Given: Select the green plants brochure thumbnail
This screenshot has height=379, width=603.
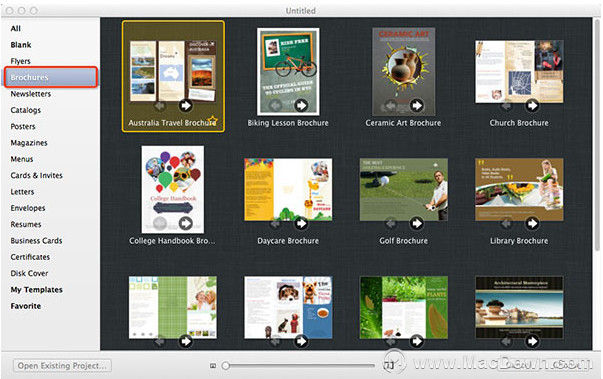Looking at the screenshot, I should pyautogui.click(x=403, y=308).
